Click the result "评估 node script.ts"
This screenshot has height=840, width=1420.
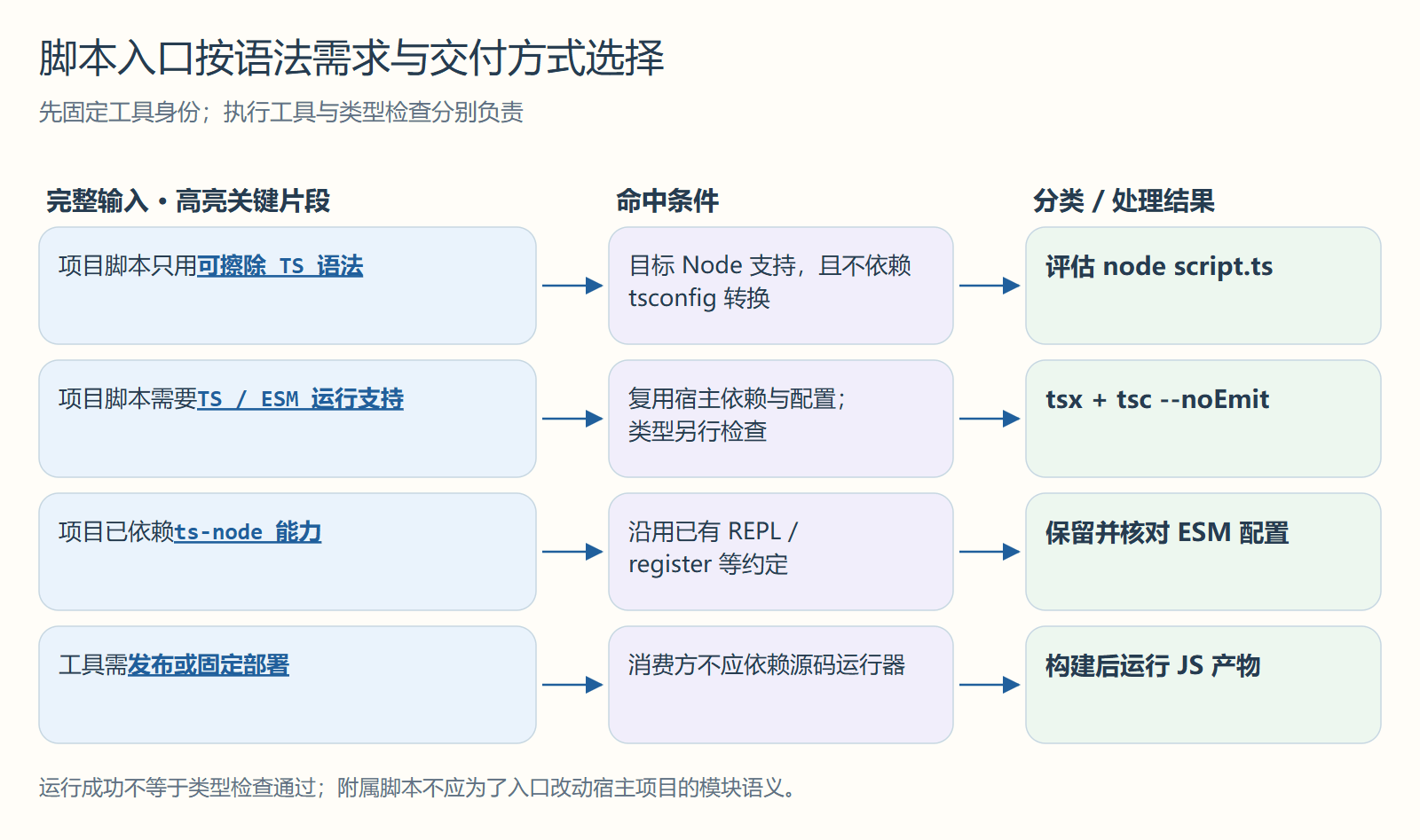click(x=1159, y=266)
